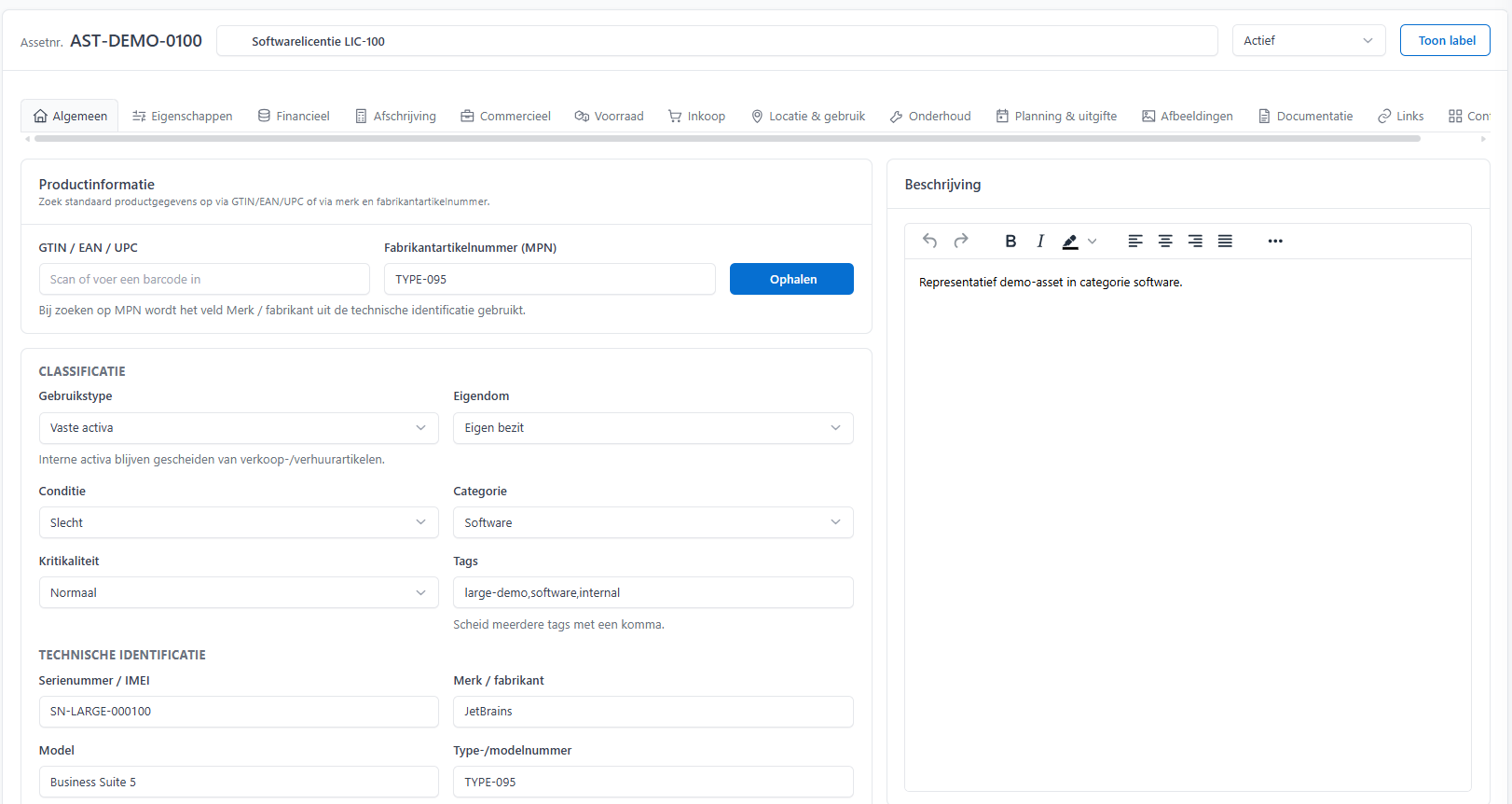Expand the Kritikaliteit dropdown
Image resolution: width=1512 pixels, height=804 pixels.
239,592
